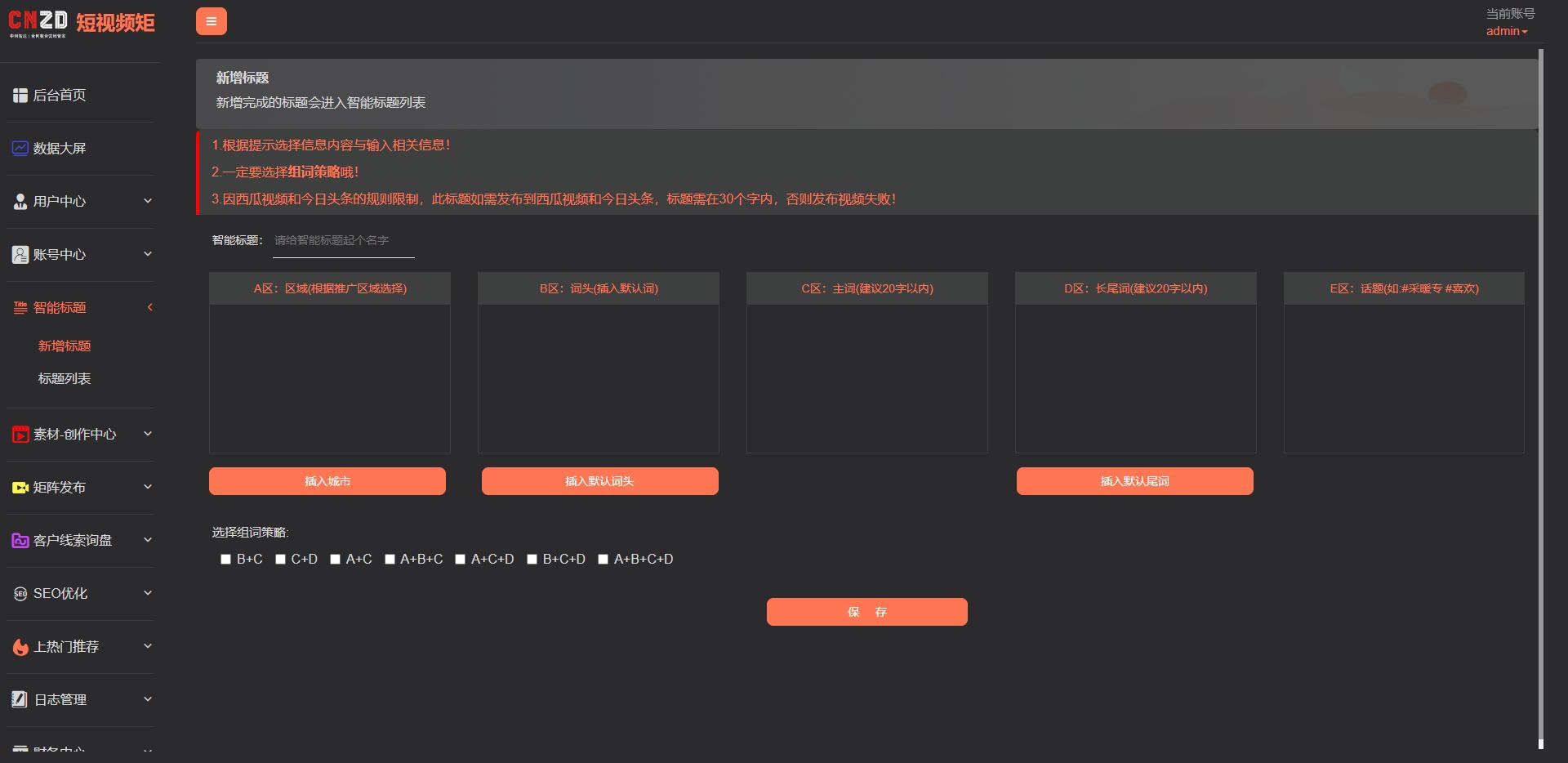Image resolution: width=1568 pixels, height=763 pixels.
Task: Expand the SEO优化 menu chevron
Action: [148, 593]
